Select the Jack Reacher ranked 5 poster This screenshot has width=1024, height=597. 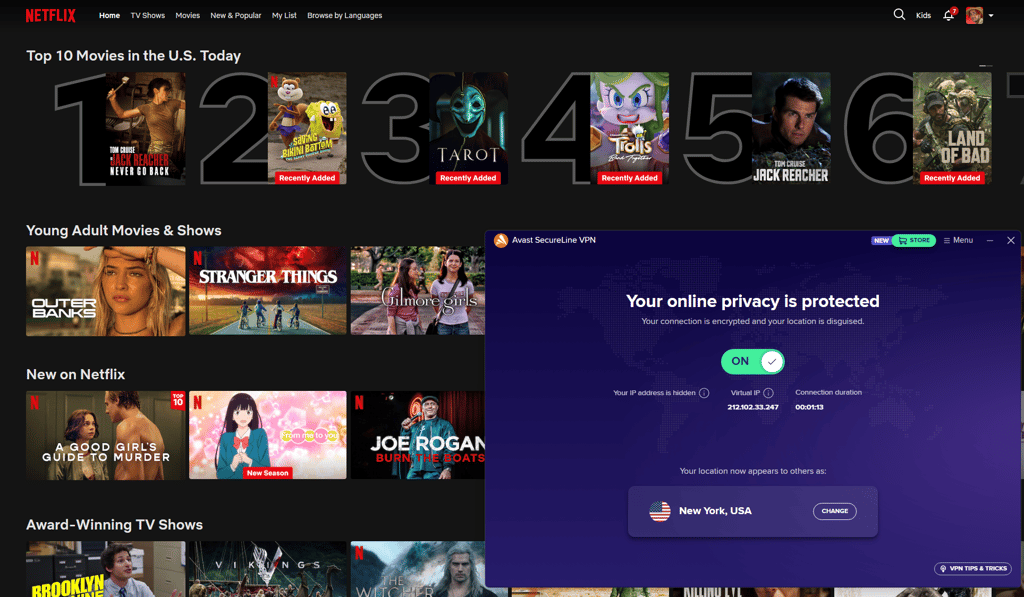coord(791,129)
